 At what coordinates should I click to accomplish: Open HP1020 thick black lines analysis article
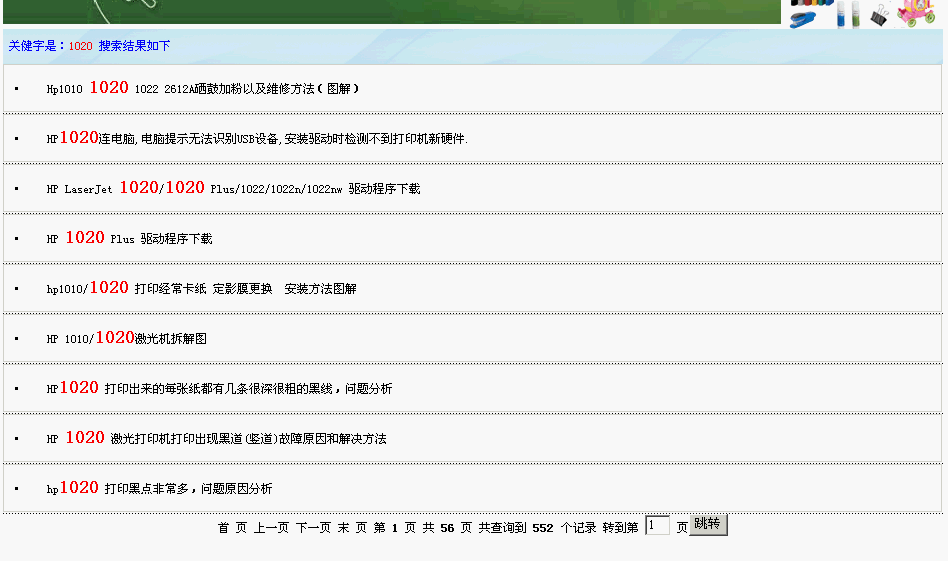tap(219, 388)
